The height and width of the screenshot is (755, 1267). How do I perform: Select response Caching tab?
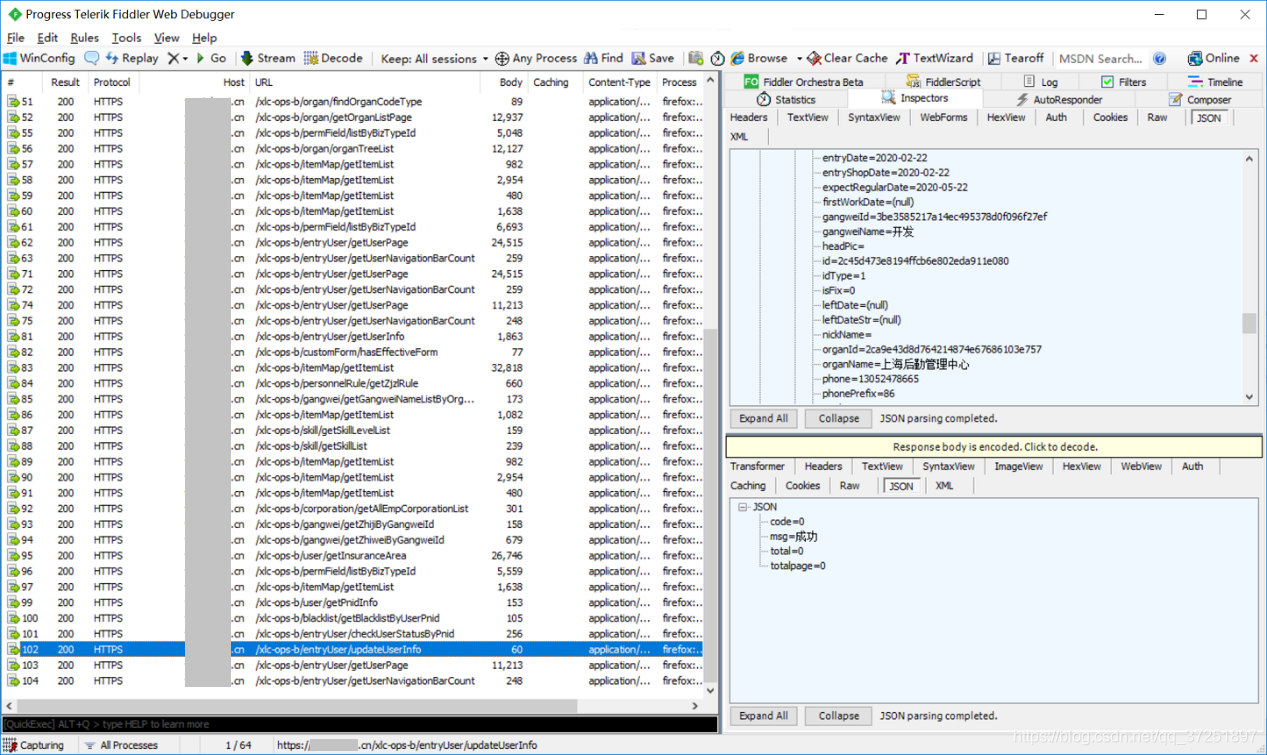point(748,485)
